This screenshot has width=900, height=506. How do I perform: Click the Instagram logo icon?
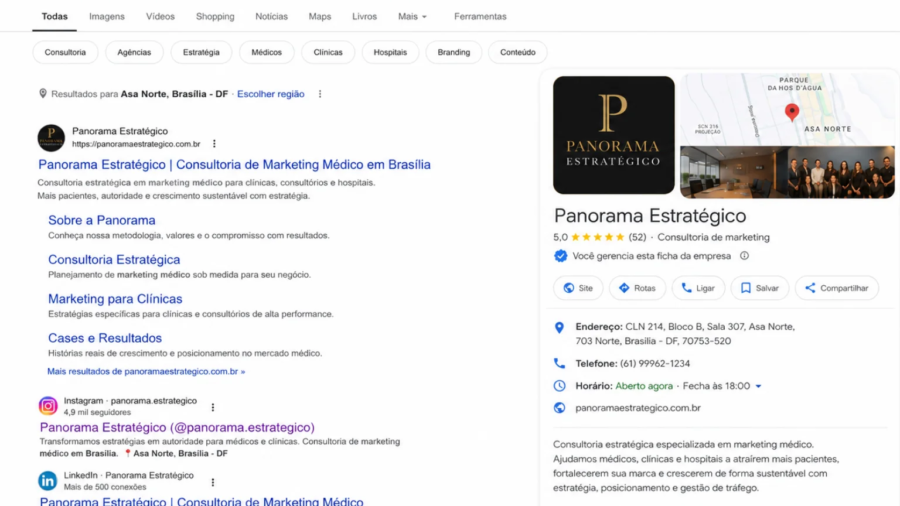click(x=48, y=406)
